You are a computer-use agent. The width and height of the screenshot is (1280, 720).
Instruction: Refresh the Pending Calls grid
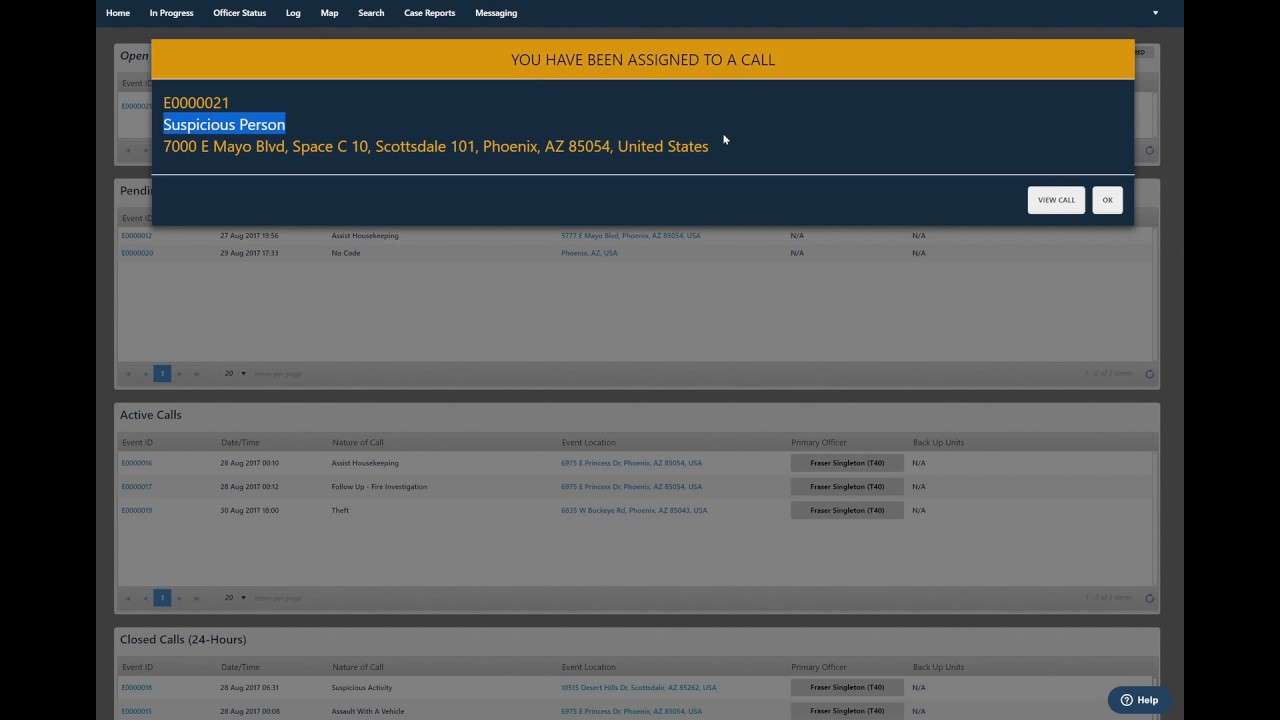(1149, 374)
